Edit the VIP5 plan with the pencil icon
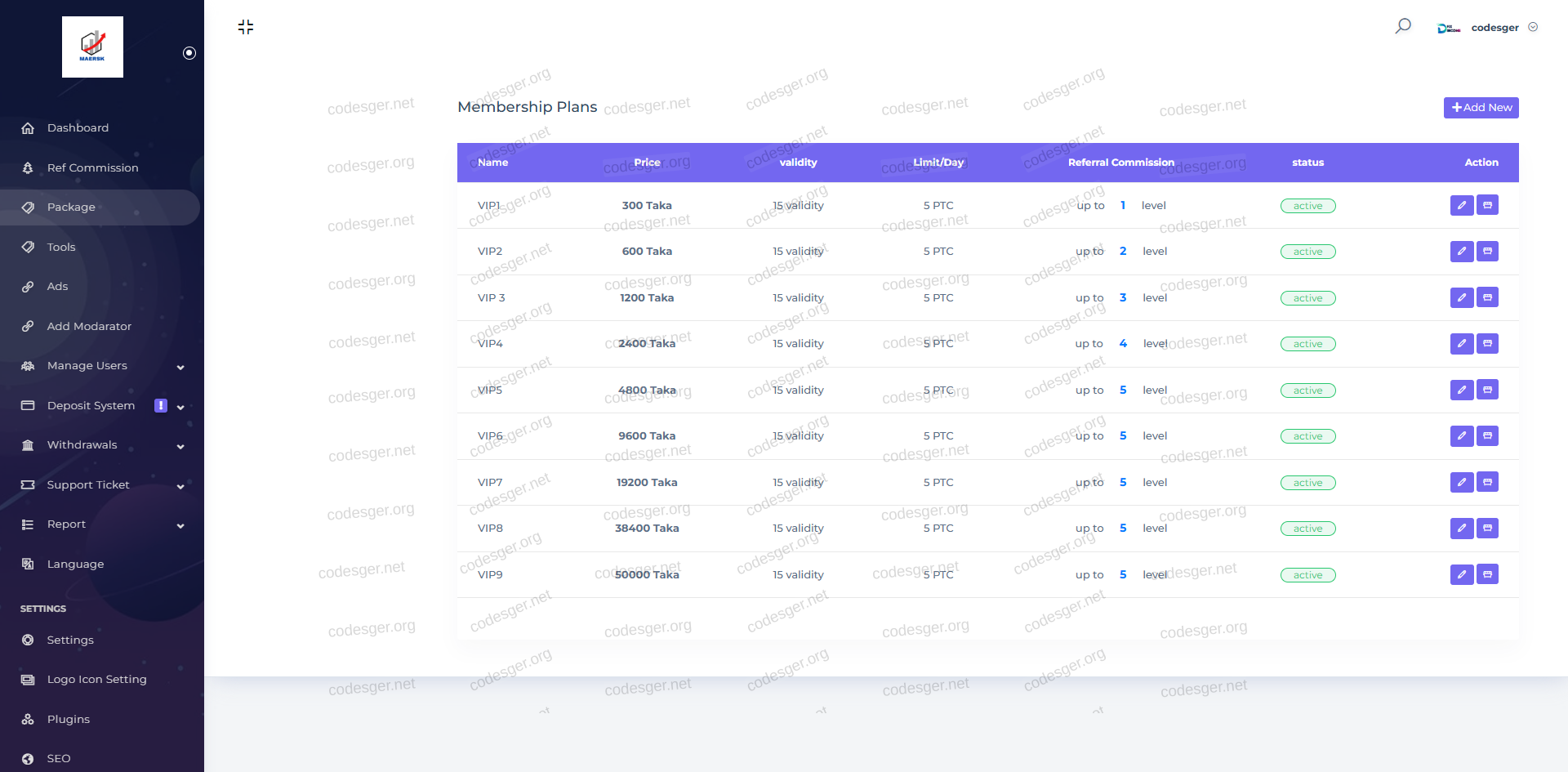This screenshot has height=772, width=1568. (1461, 390)
